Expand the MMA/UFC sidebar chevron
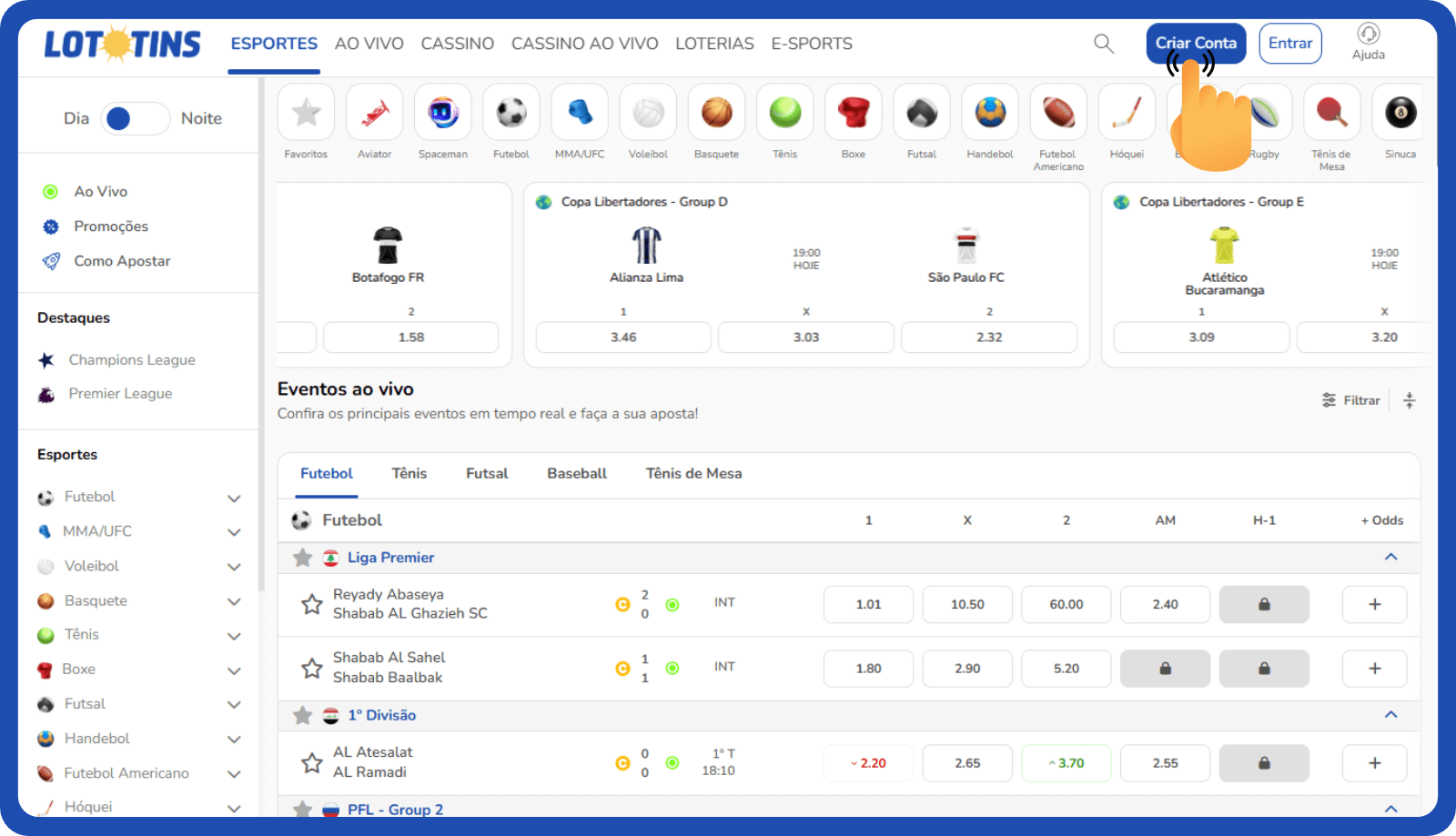This screenshot has width=1456, height=836. 234,532
